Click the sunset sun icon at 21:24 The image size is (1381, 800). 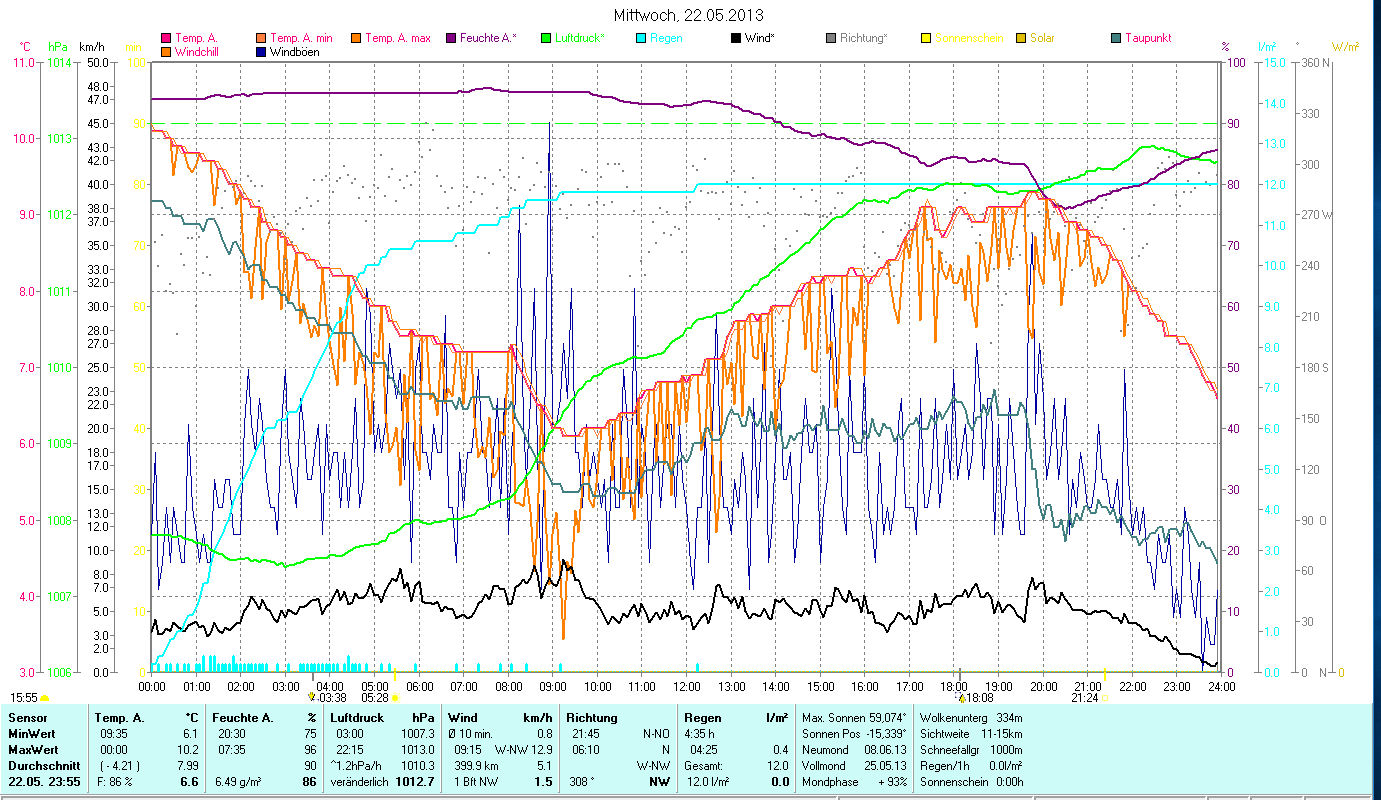point(1104,697)
